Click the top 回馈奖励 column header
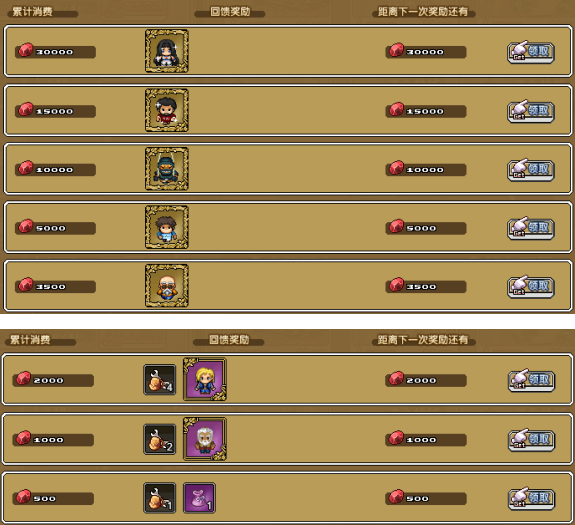Viewport: 575px width, 525px height. pos(230,12)
